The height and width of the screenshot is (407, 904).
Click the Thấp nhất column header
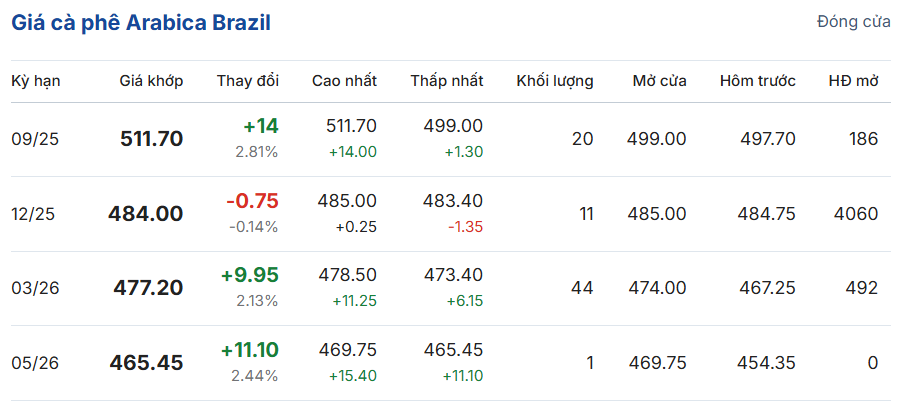pos(447,81)
